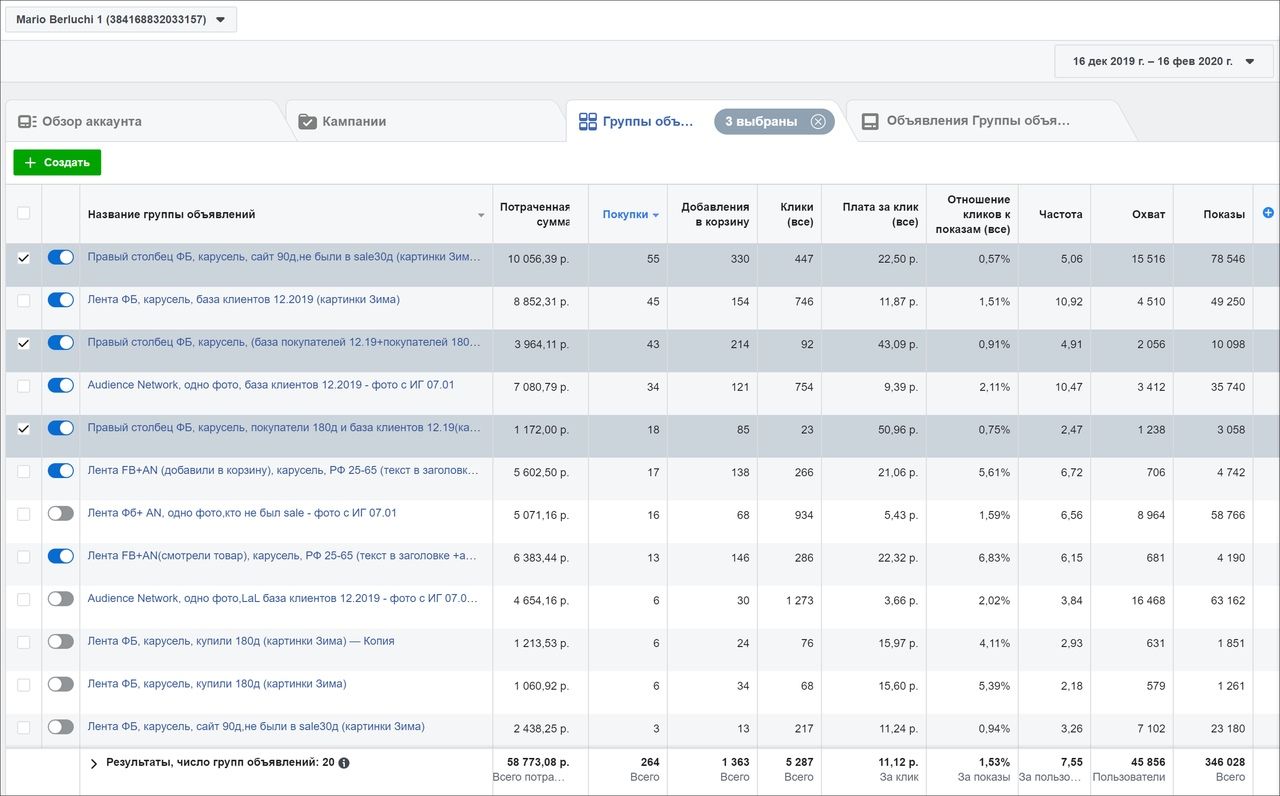The image size is (1280, 796).
Task: Open 'Лента Фб+ AN, одно фото,кто не был sale' link
Action: [x=242, y=513]
